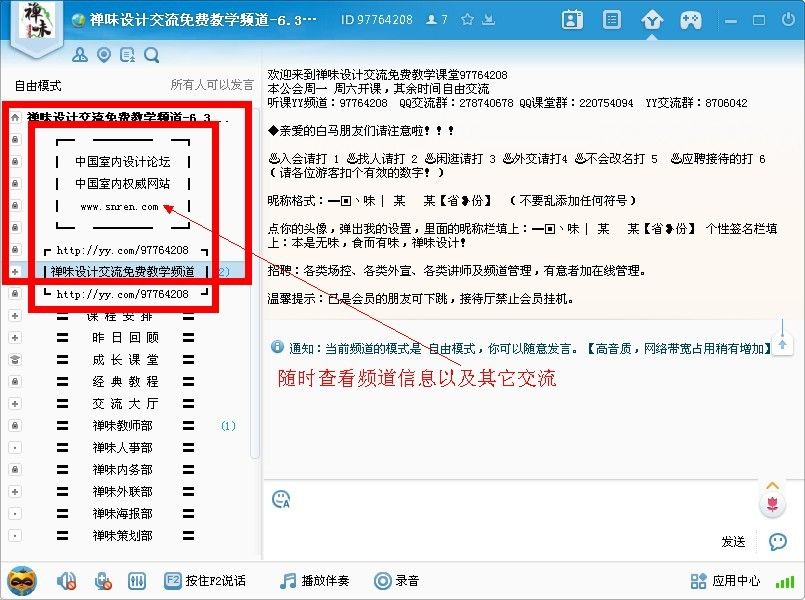Expand the gift panel up arrow
The width and height of the screenshot is (805, 600).
pos(773,485)
